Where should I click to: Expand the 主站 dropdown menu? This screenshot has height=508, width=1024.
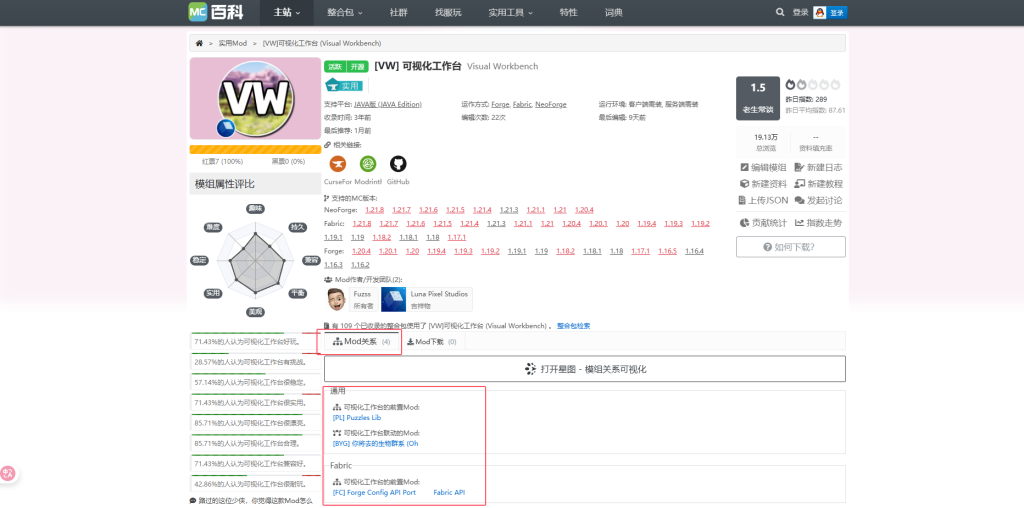[x=288, y=12]
